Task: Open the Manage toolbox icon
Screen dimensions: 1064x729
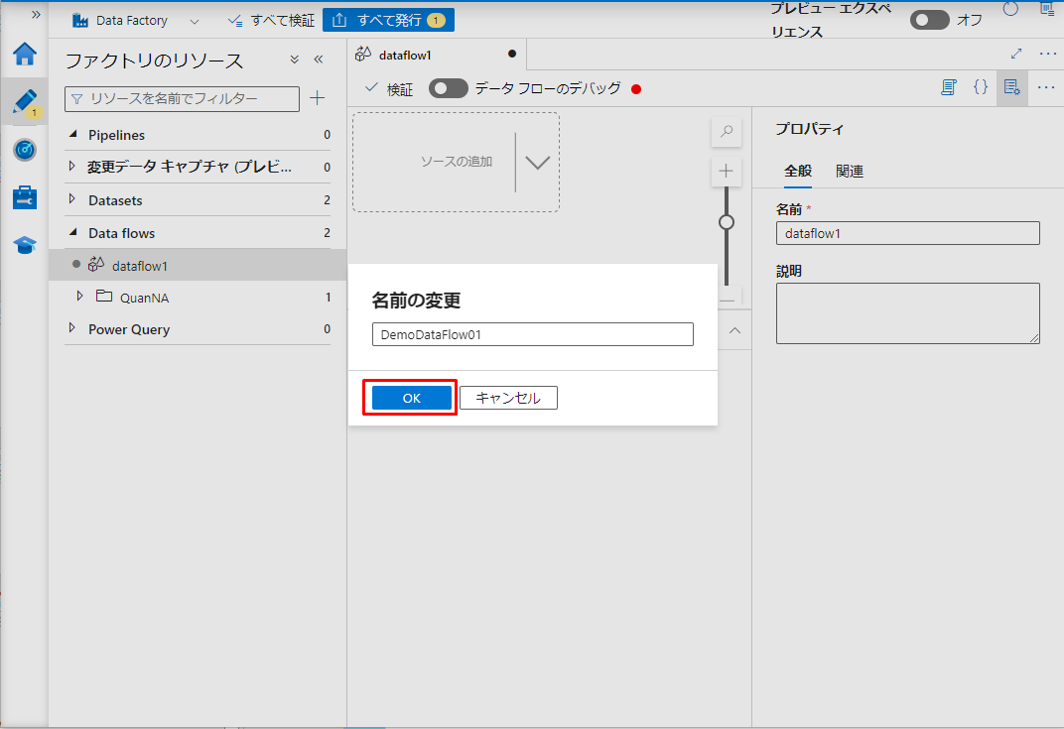Action: (24, 198)
